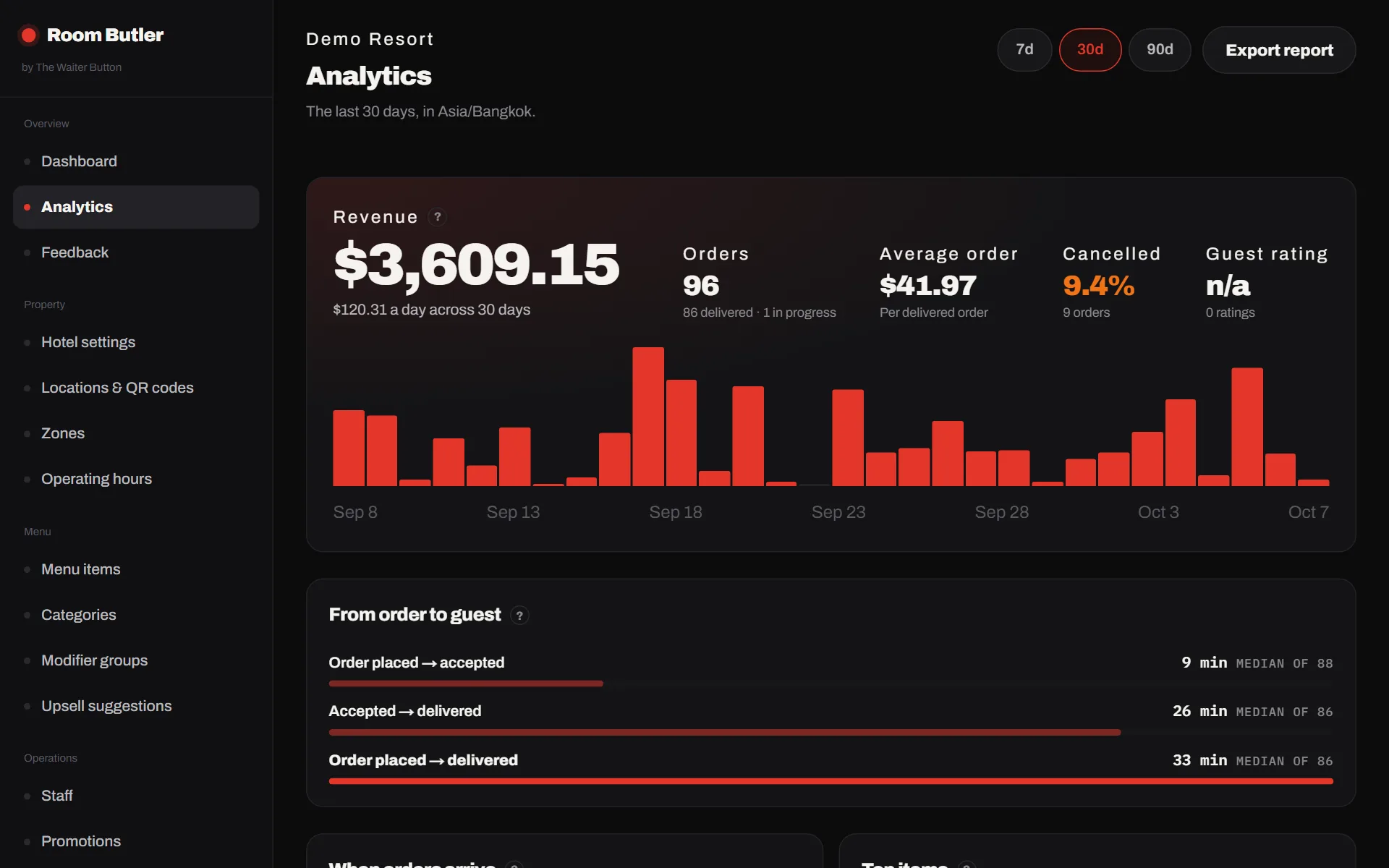Select the 30d time range
This screenshot has width=1389, height=868.
1090,50
